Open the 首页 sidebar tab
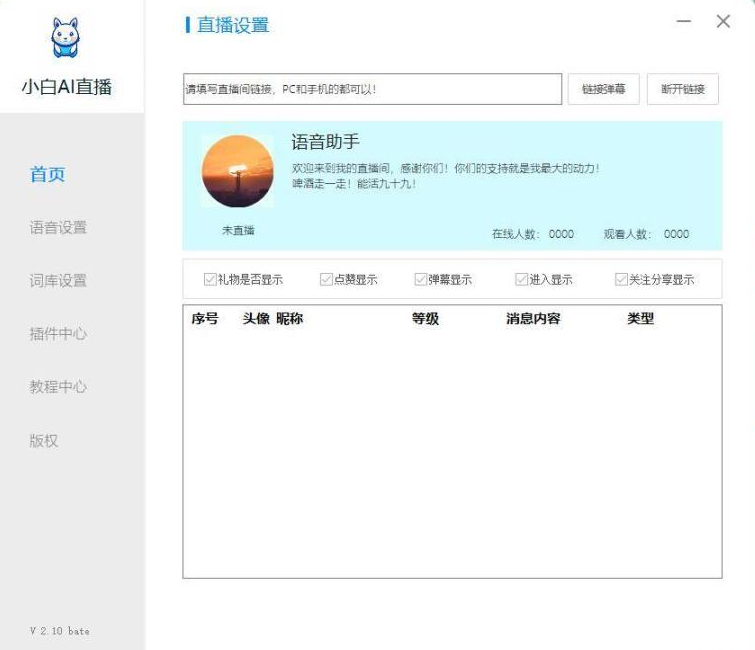 (x=48, y=174)
